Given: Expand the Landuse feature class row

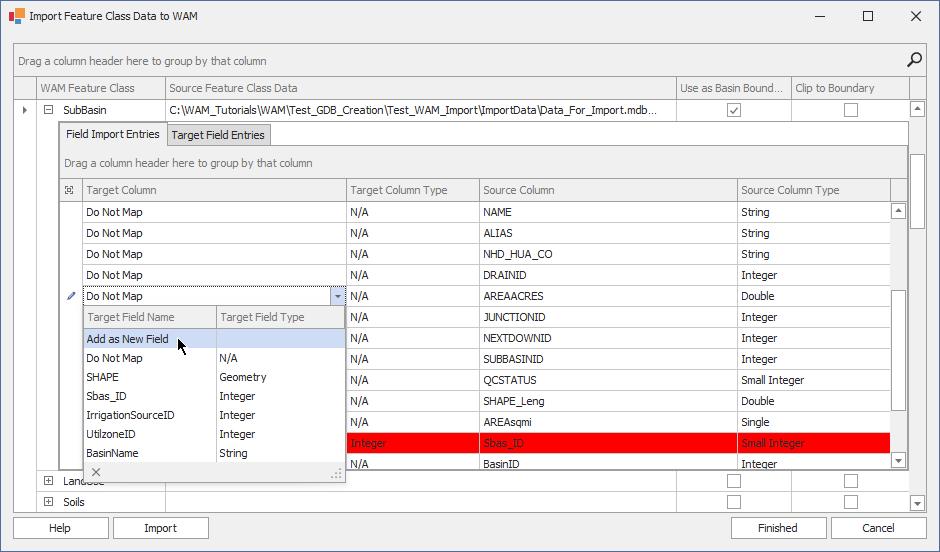Looking at the screenshot, I should coord(49,481).
